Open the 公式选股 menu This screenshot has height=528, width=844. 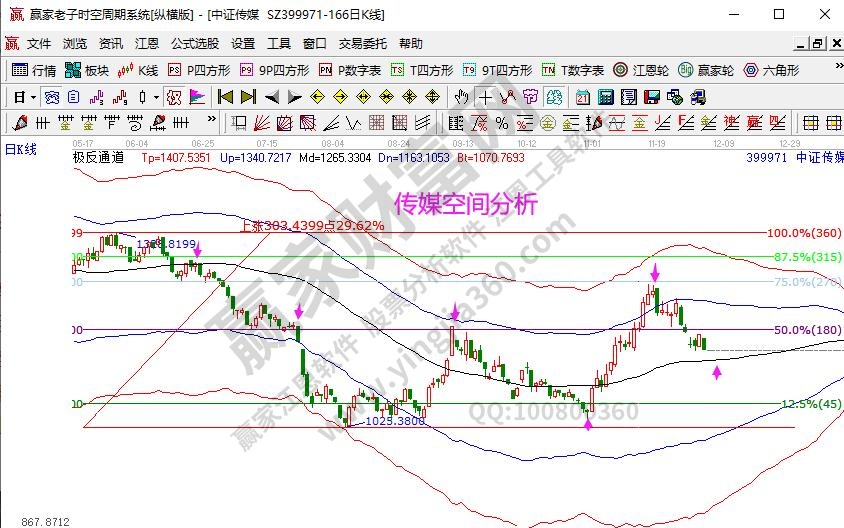point(194,44)
